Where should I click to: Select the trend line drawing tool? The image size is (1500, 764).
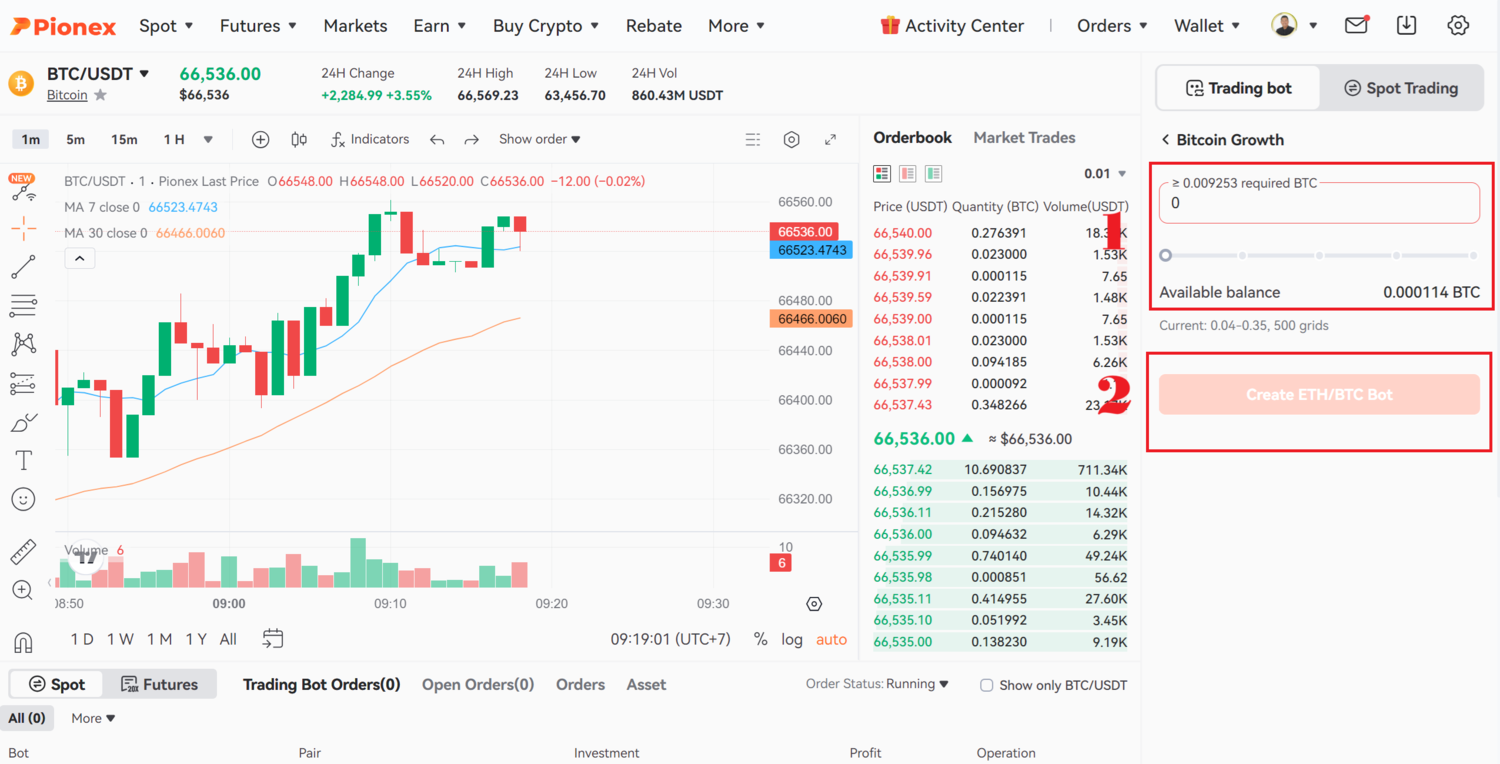[23, 267]
